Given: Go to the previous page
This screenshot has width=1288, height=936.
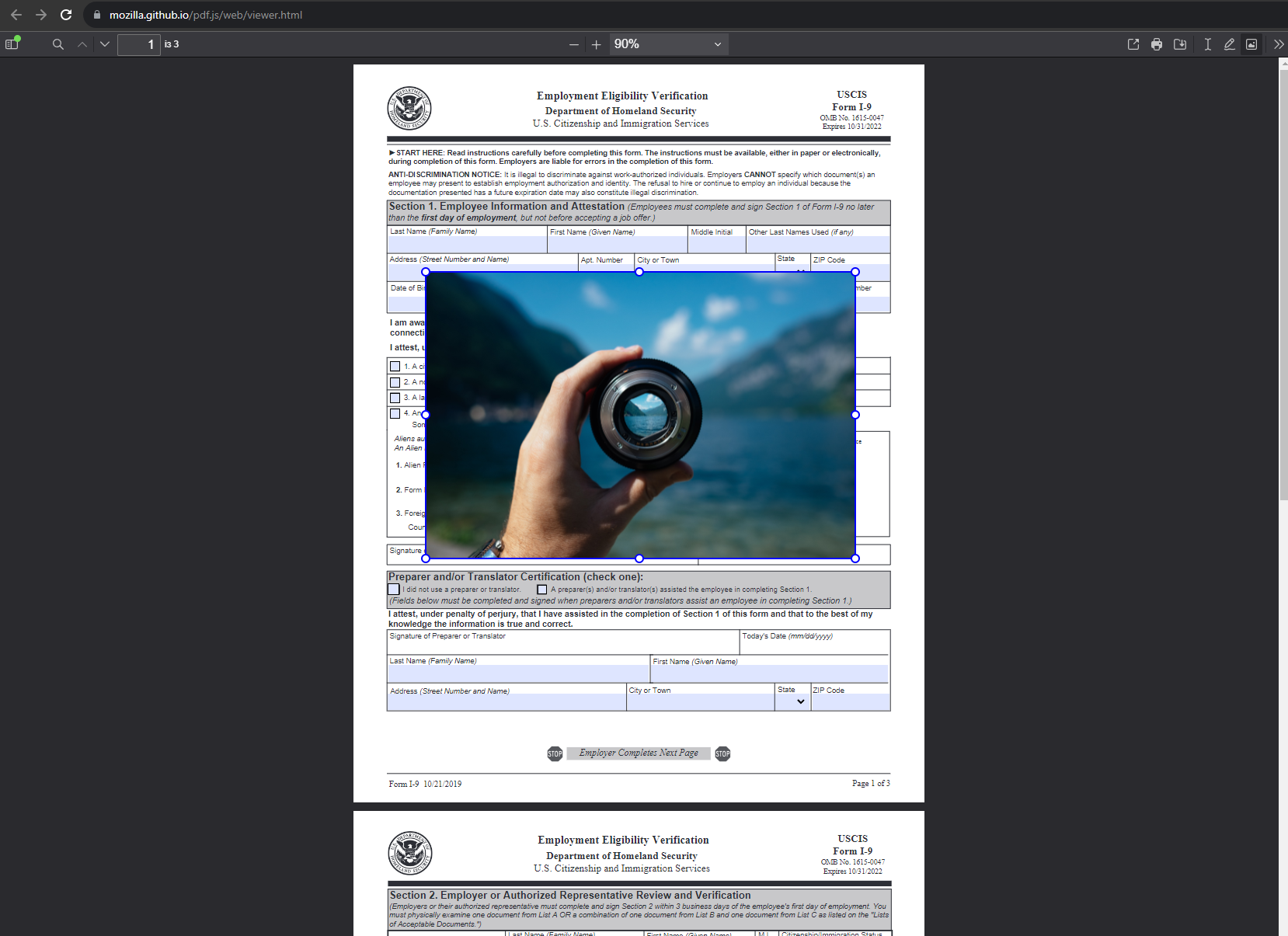Looking at the screenshot, I should (x=82, y=44).
